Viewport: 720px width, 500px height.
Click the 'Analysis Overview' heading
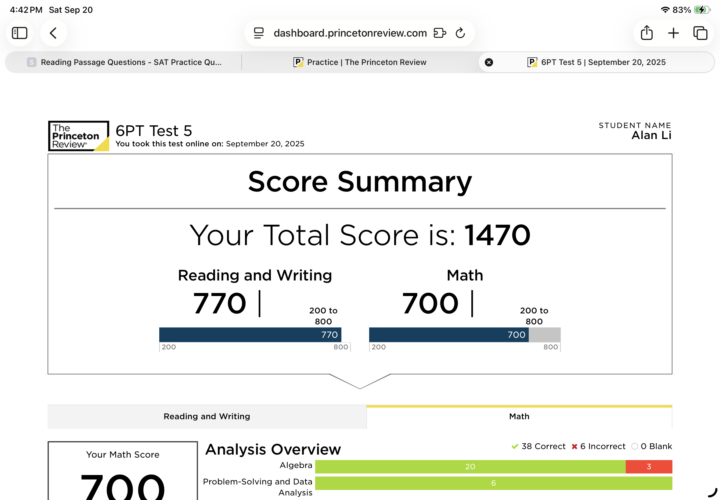[273, 449]
